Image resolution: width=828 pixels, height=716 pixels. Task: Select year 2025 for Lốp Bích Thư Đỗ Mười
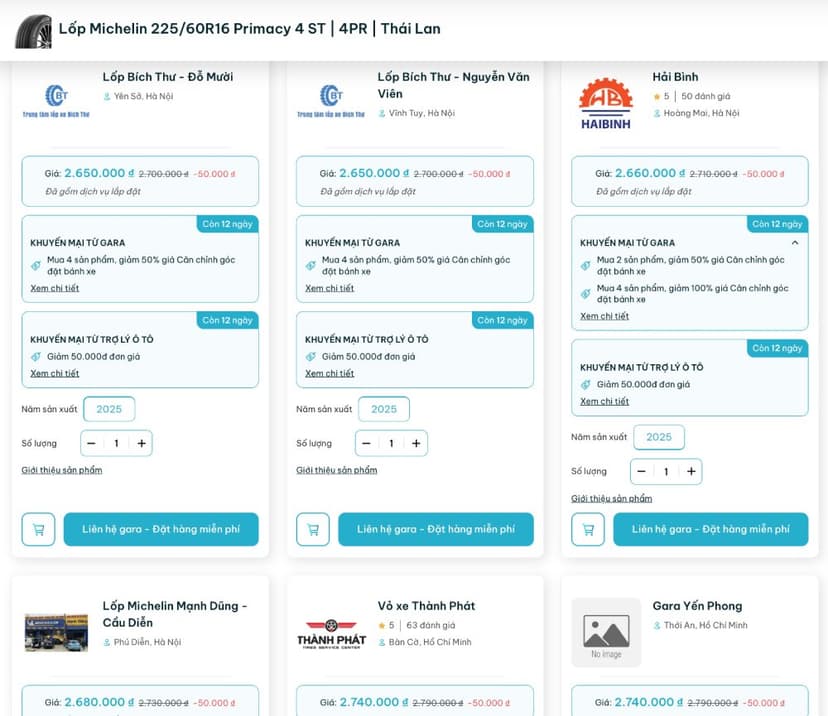(109, 409)
